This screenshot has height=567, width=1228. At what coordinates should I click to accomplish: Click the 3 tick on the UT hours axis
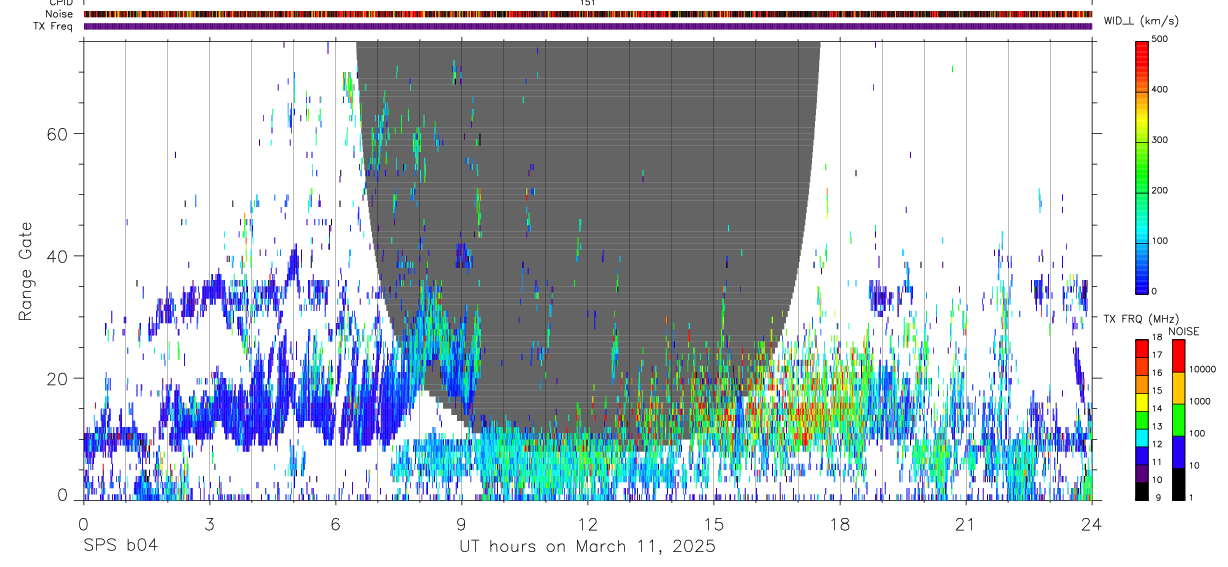(x=210, y=523)
